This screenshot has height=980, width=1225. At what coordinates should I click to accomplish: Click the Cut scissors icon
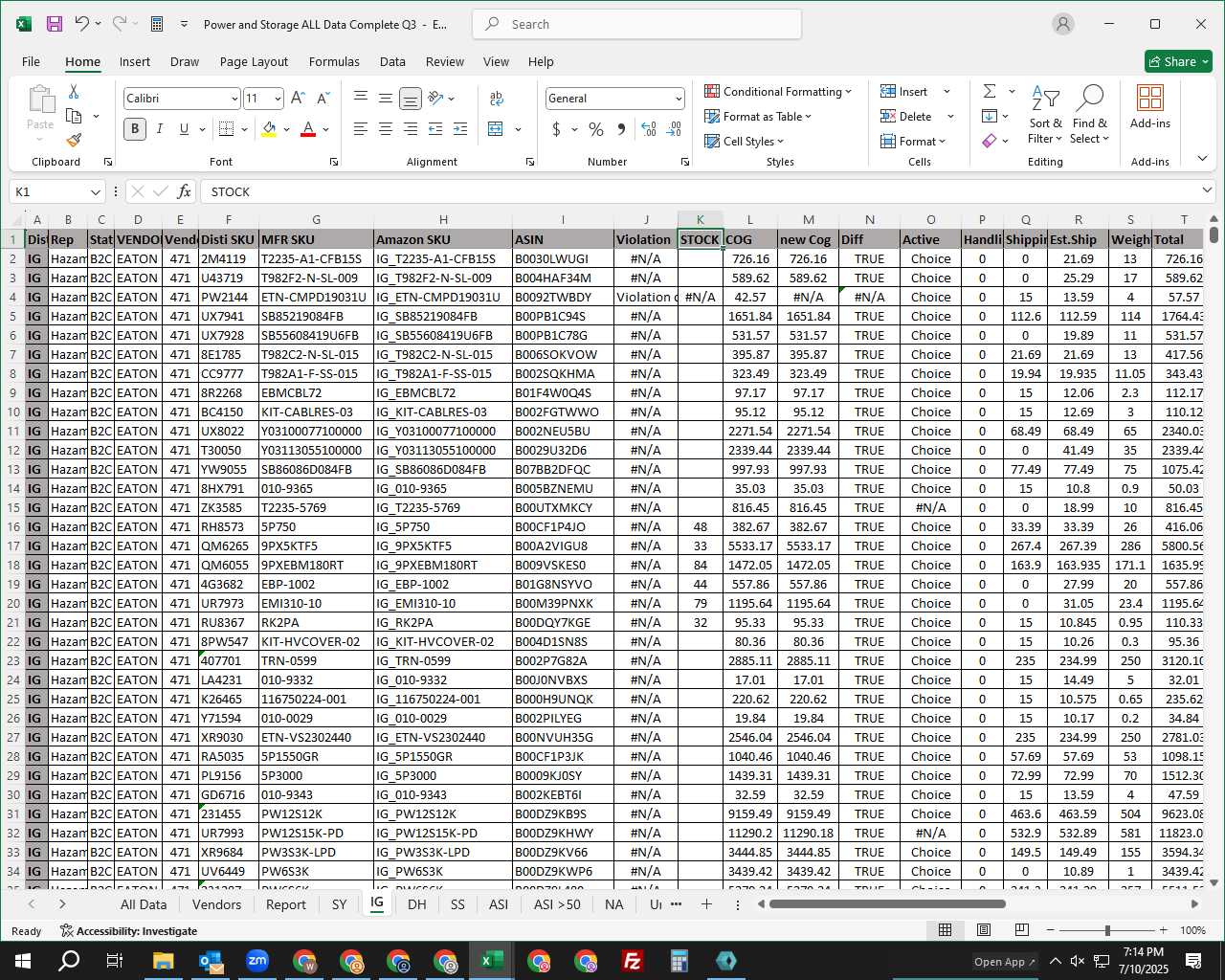(x=74, y=92)
